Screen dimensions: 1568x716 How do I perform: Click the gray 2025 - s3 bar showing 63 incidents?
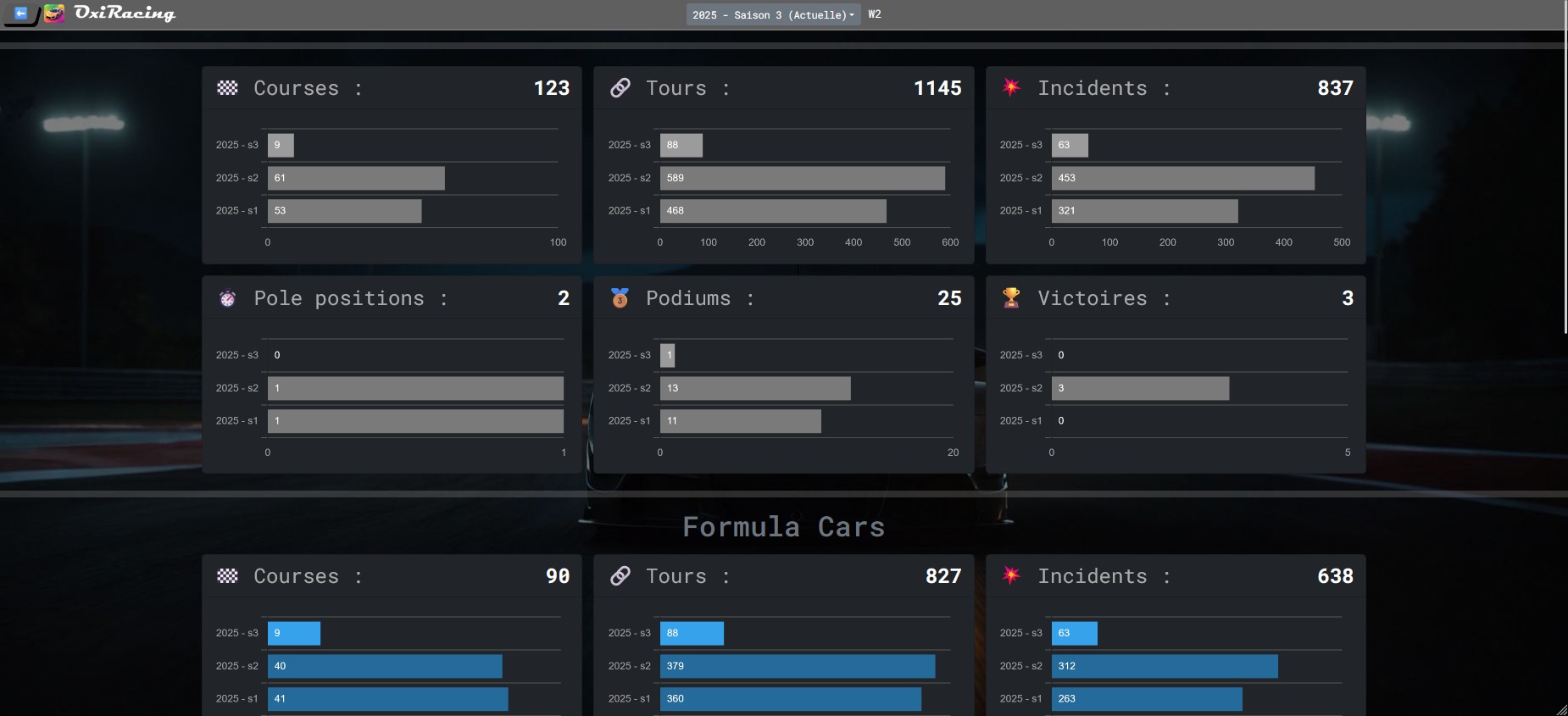[1070, 145]
